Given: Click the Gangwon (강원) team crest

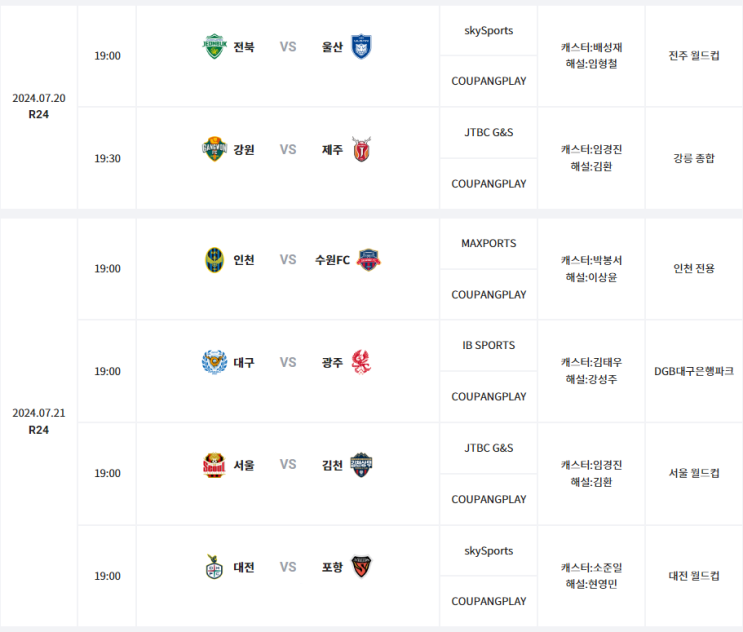Looking at the screenshot, I should pos(213,149).
